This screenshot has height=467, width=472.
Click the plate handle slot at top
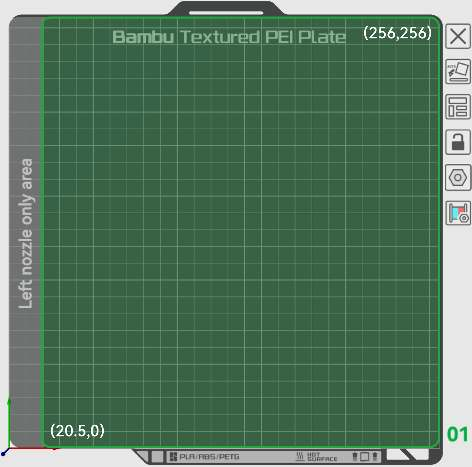click(226, 13)
